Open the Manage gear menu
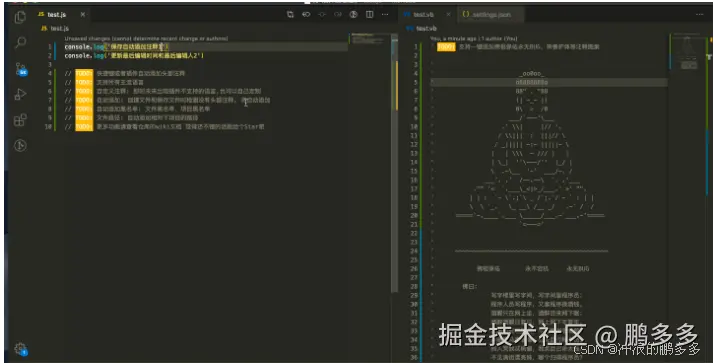Screen dimensions: 713x363 tap(20, 349)
